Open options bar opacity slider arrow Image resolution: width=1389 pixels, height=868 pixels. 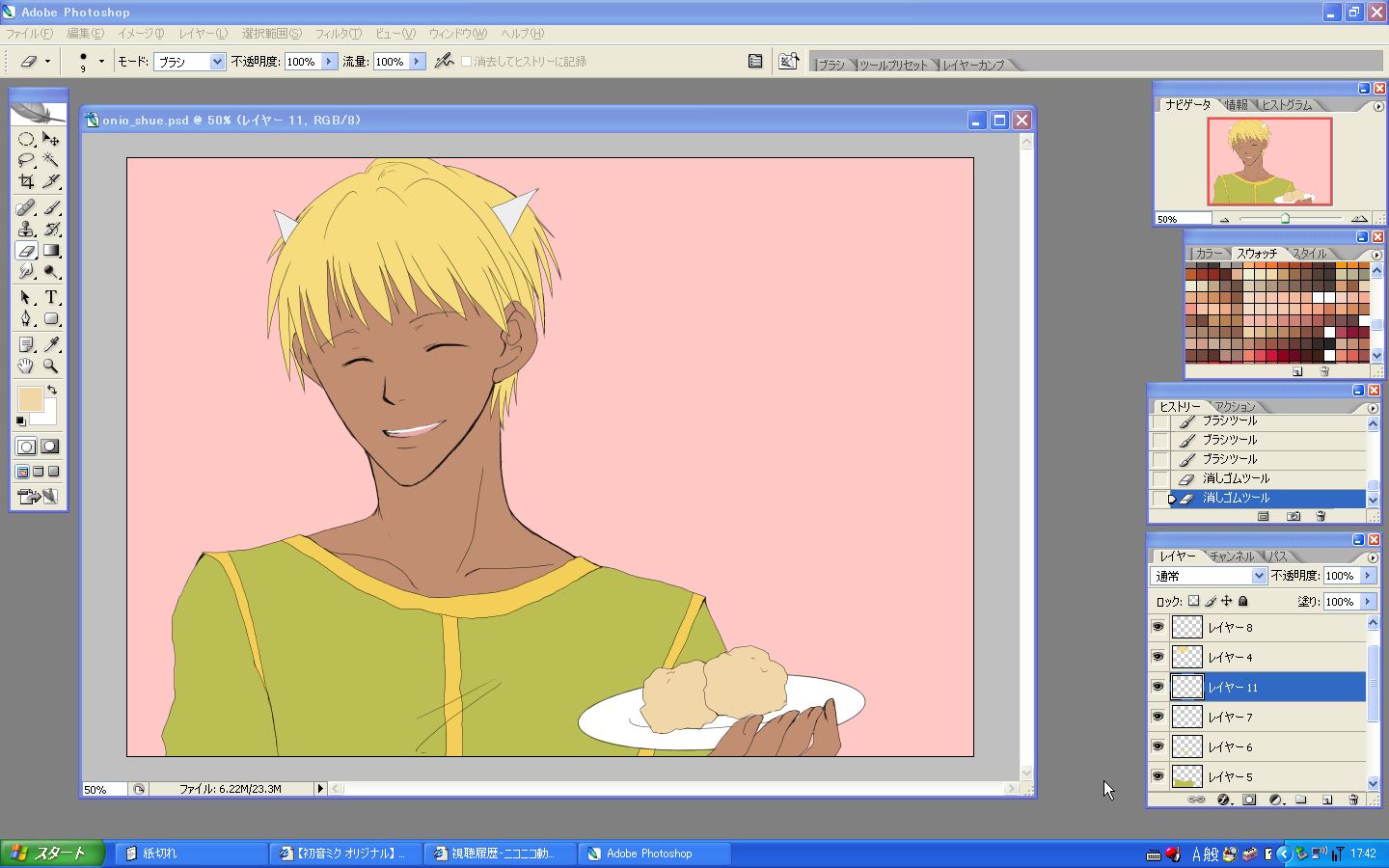329,61
